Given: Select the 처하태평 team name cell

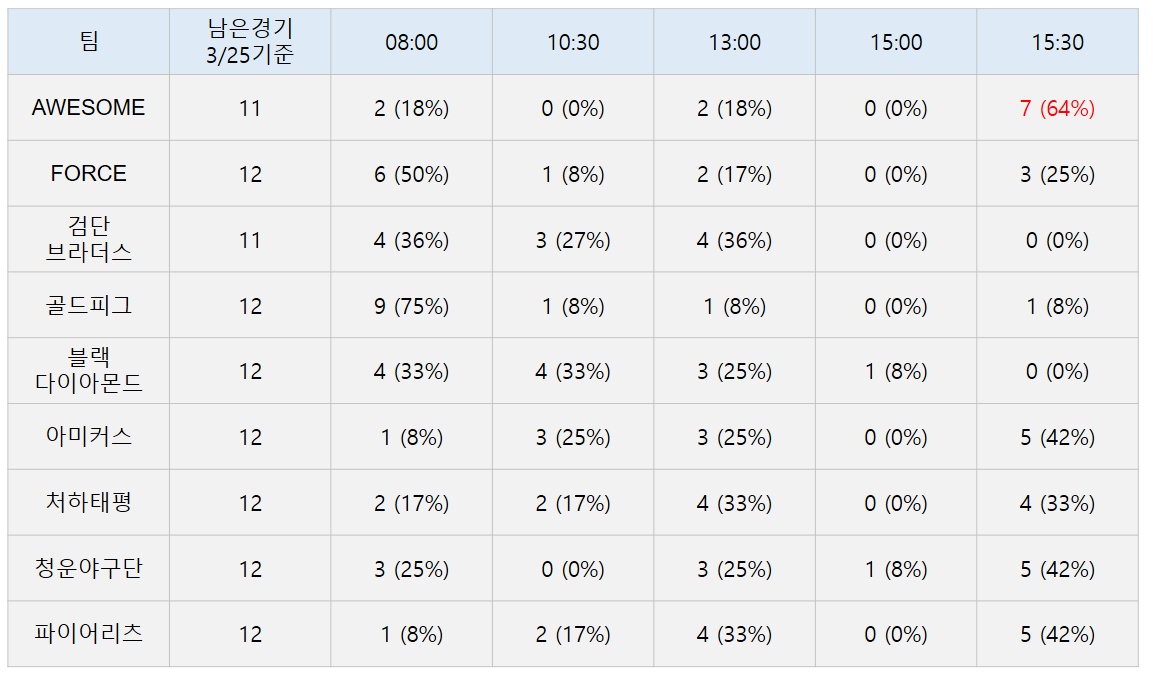Looking at the screenshot, I should tap(88, 503).
